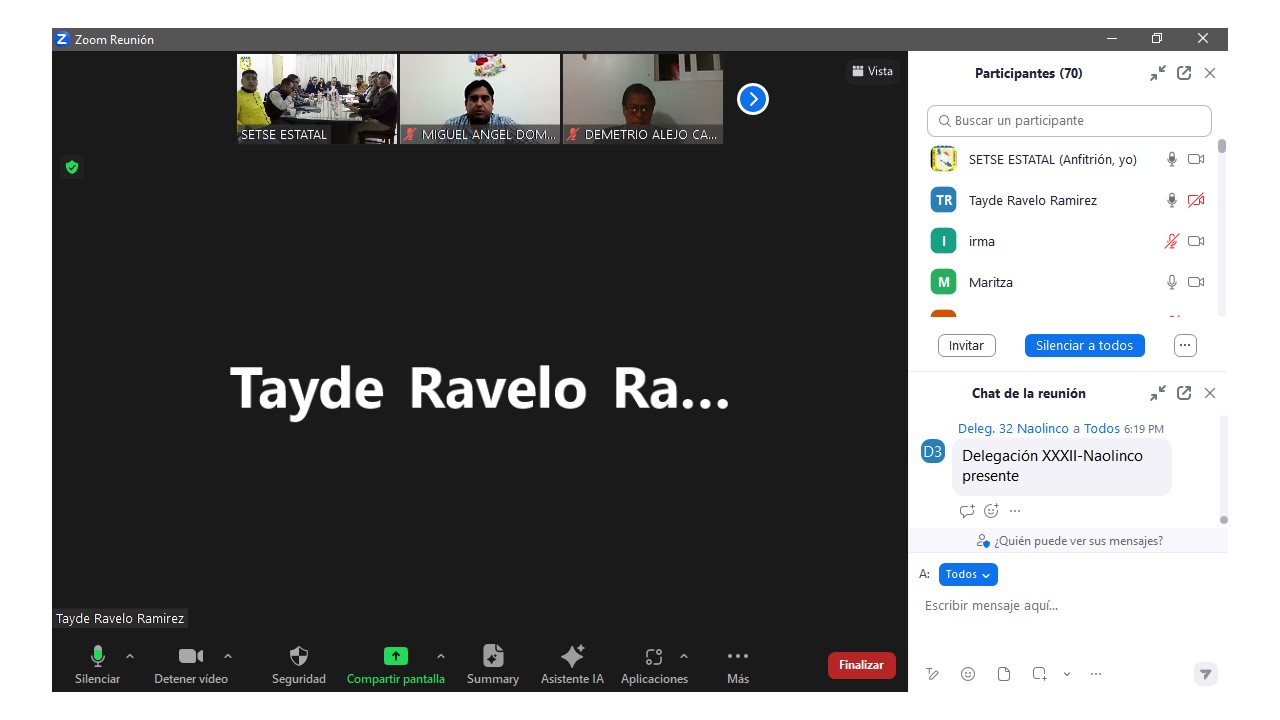Click the Summary icon in toolbar
The height and width of the screenshot is (720, 1280).
point(492,657)
